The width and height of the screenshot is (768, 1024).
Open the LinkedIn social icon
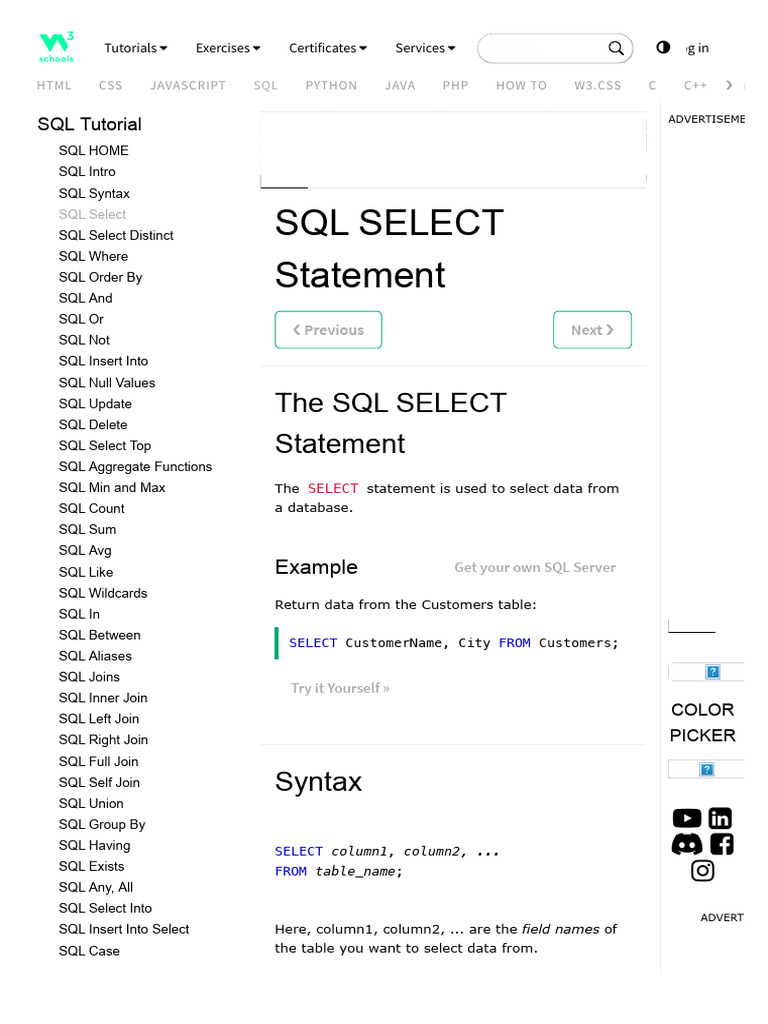coord(720,819)
